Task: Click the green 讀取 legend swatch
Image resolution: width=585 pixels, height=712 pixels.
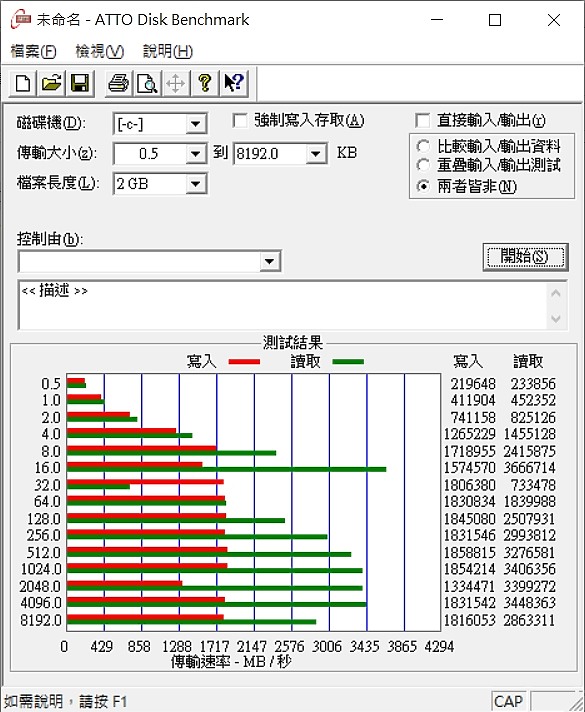Action: tap(348, 362)
